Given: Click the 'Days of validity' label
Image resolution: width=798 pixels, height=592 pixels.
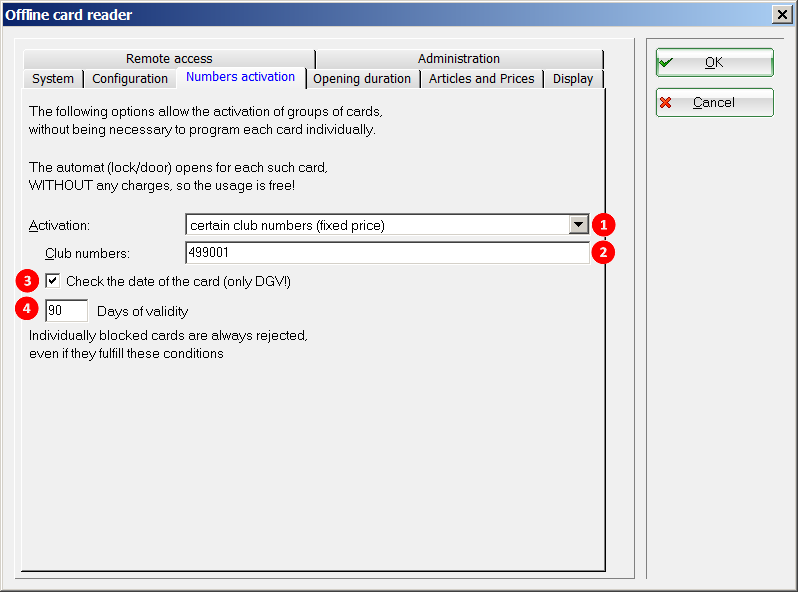Looking at the screenshot, I should tap(142, 312).
